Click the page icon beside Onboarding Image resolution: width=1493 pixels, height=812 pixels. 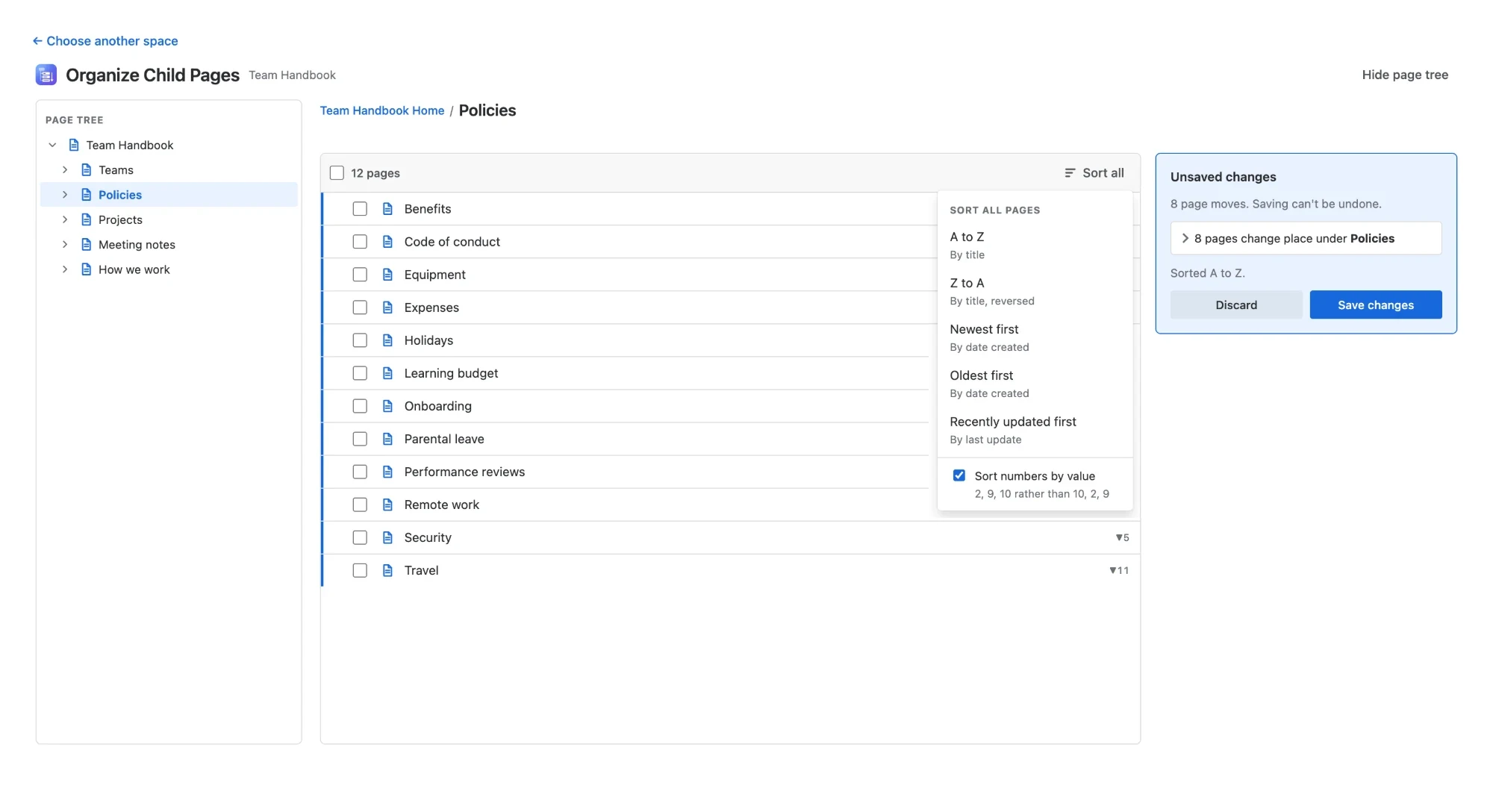pos(387,406)
